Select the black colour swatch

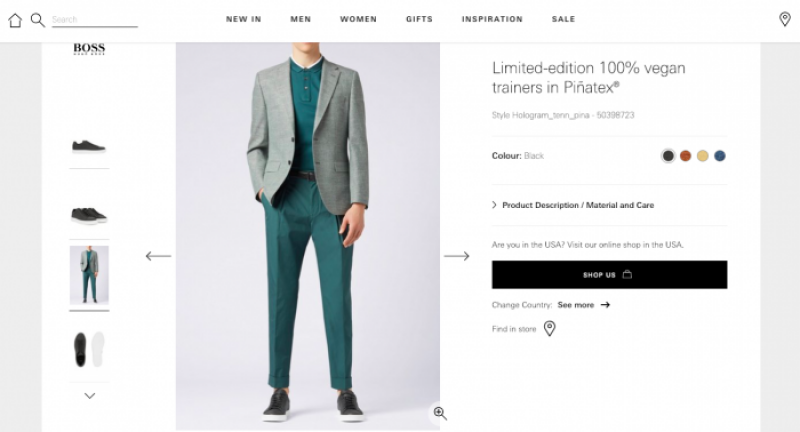668,156
